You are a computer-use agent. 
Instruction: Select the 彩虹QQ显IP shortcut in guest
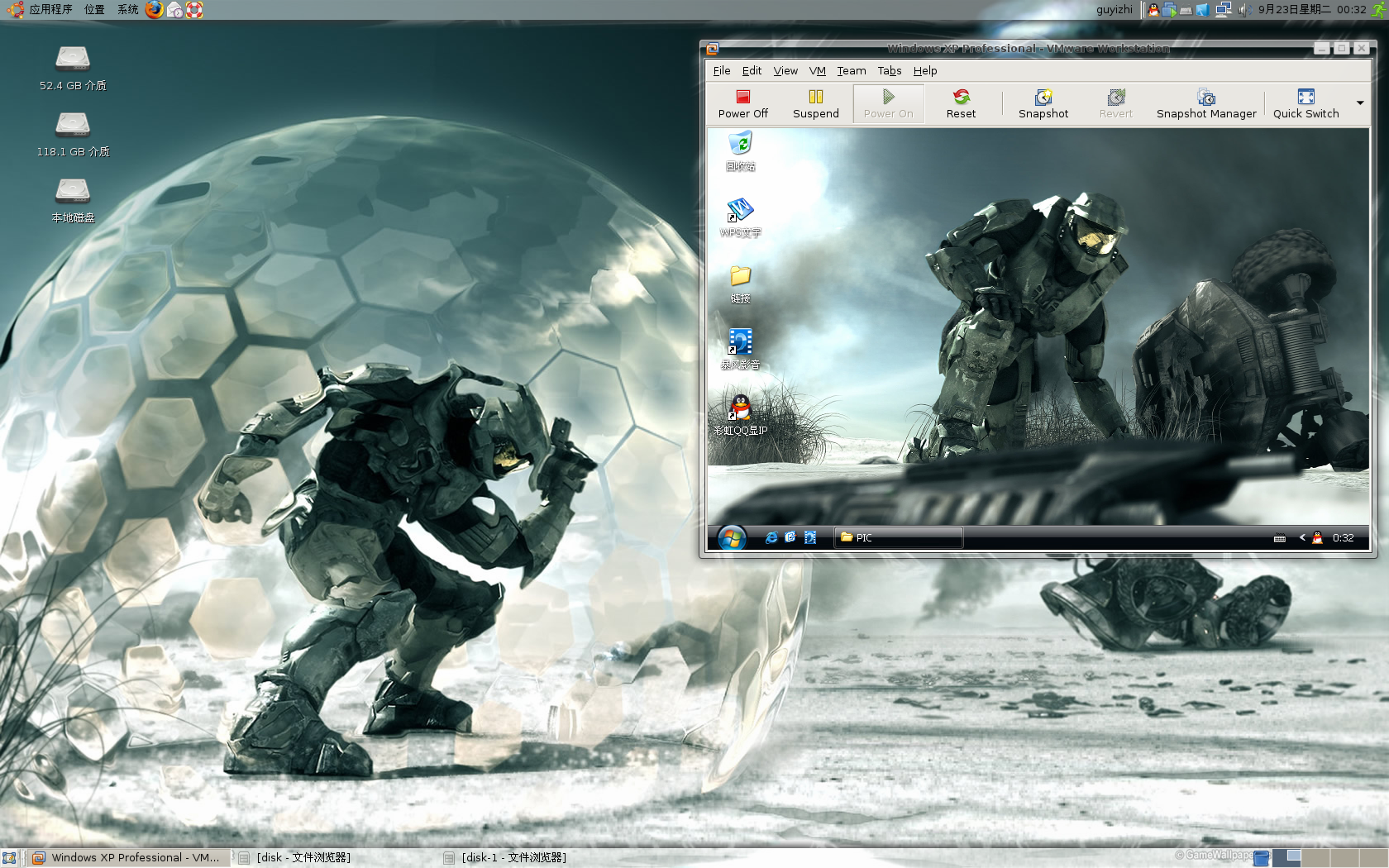coord(740,416)
